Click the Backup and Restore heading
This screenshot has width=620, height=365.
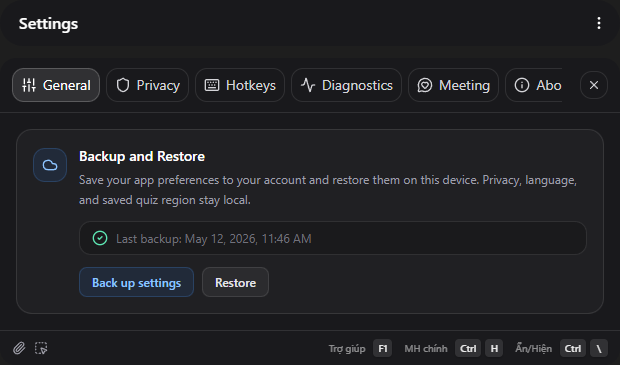(142, 156)
